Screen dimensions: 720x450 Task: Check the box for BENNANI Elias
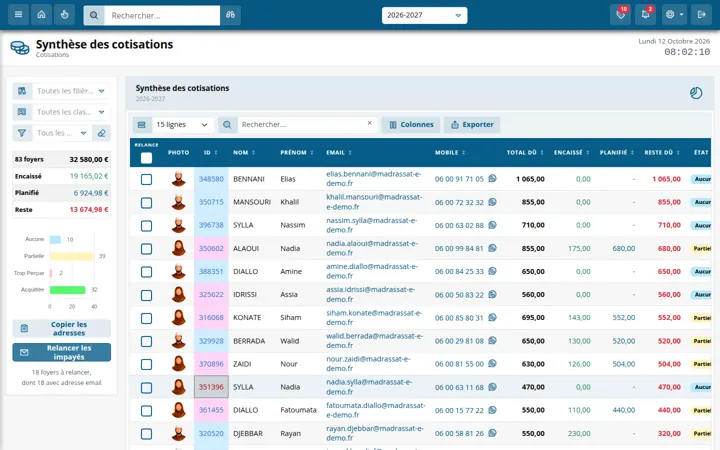[x=146, y=180]
